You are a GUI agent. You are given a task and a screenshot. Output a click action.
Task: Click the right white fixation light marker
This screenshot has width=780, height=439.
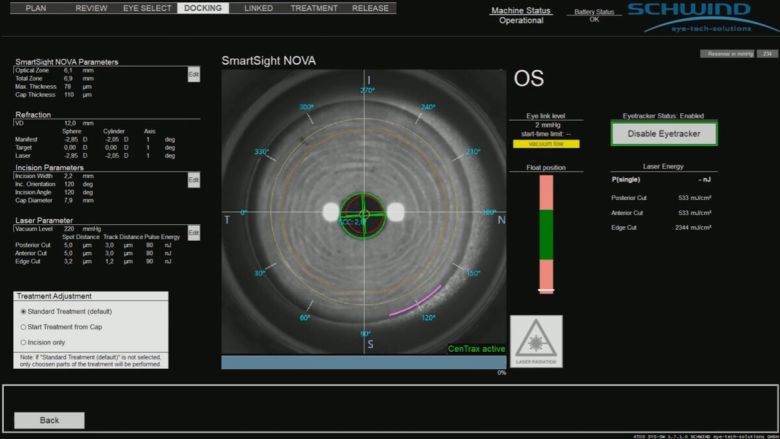pyautogui.click(x=396, y=212)
